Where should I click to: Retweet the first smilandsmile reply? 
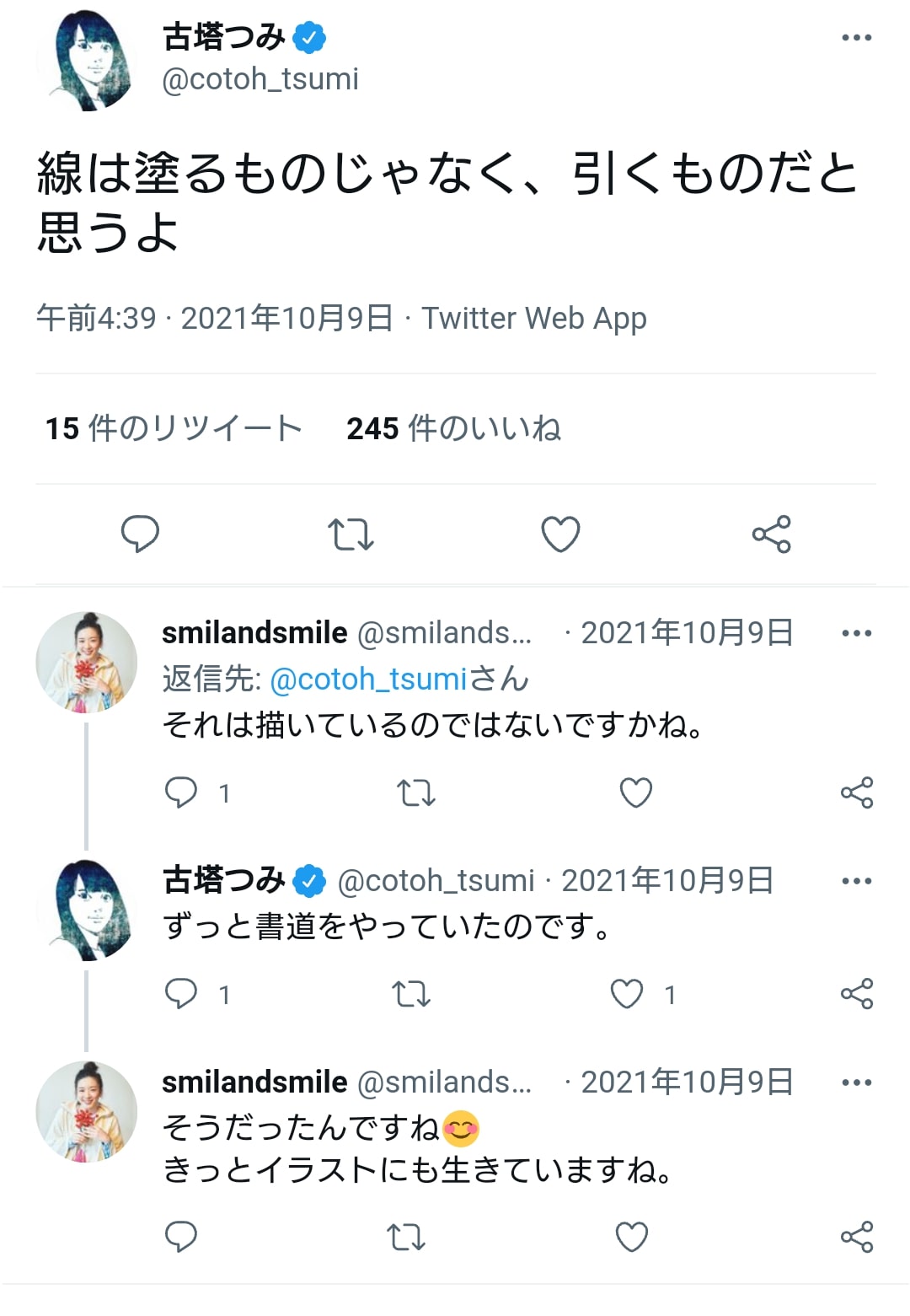coord(416,792)
